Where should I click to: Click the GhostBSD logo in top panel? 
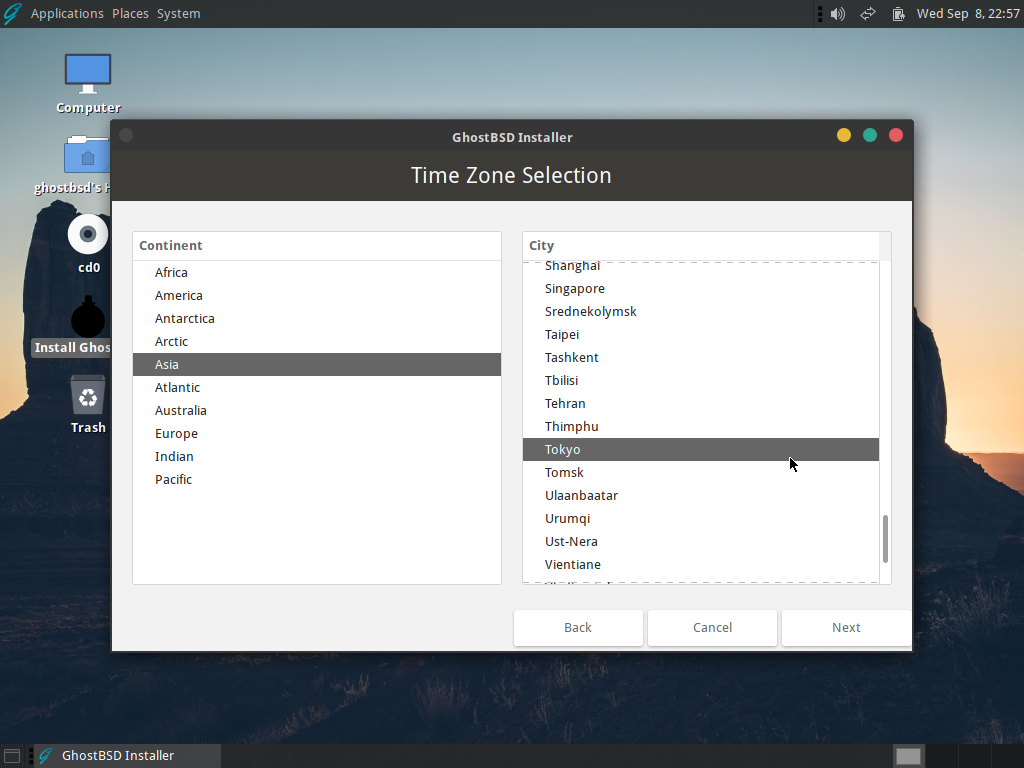12,14
